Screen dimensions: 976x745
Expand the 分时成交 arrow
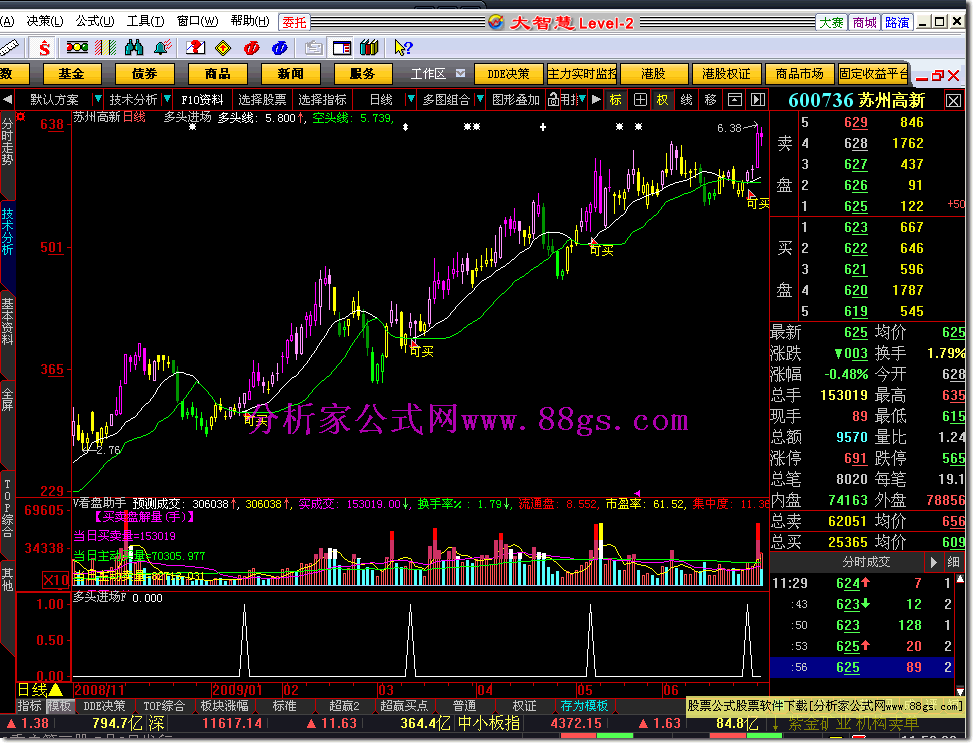tap(933, 562)
